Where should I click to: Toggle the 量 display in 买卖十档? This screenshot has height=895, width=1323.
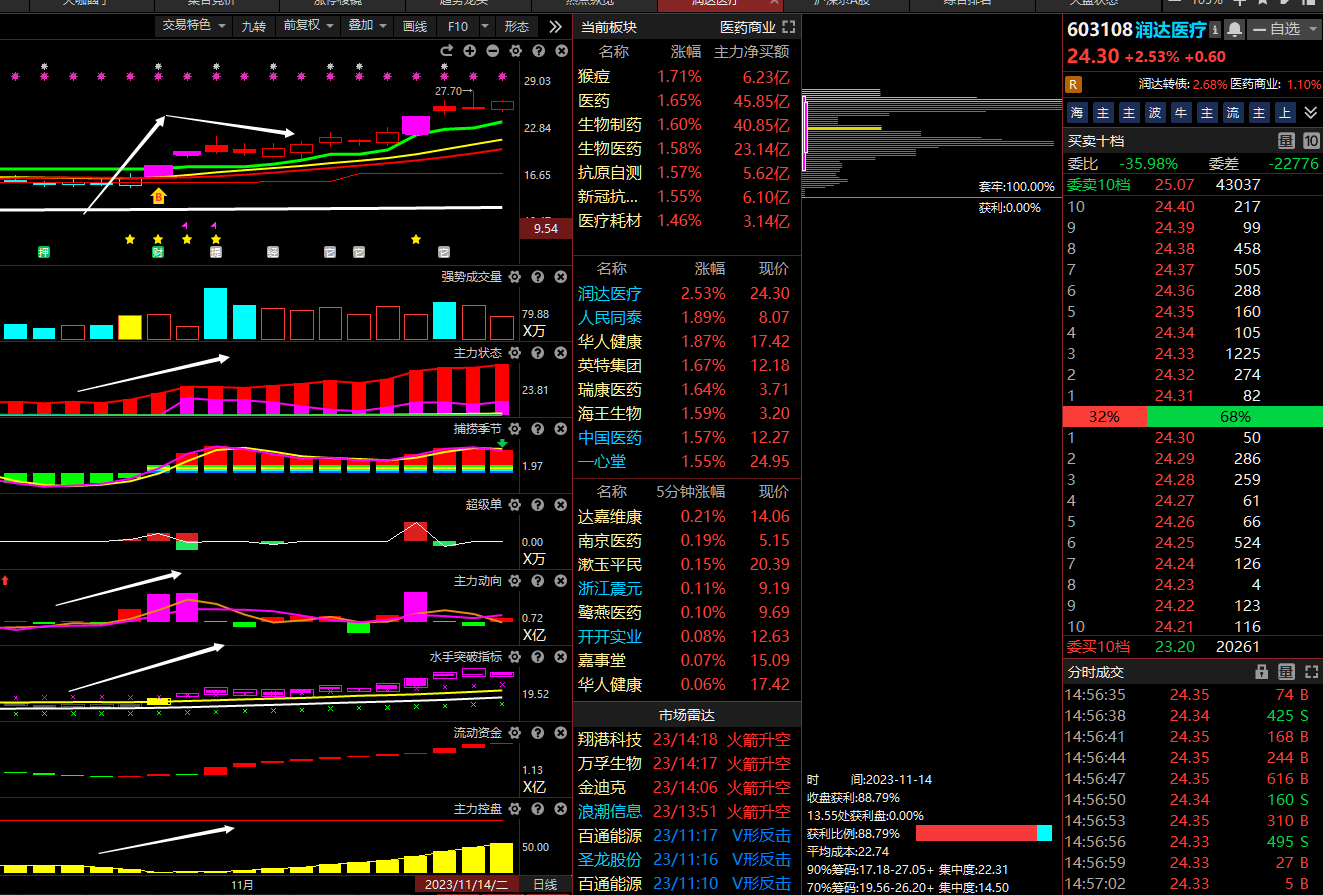1286,141
